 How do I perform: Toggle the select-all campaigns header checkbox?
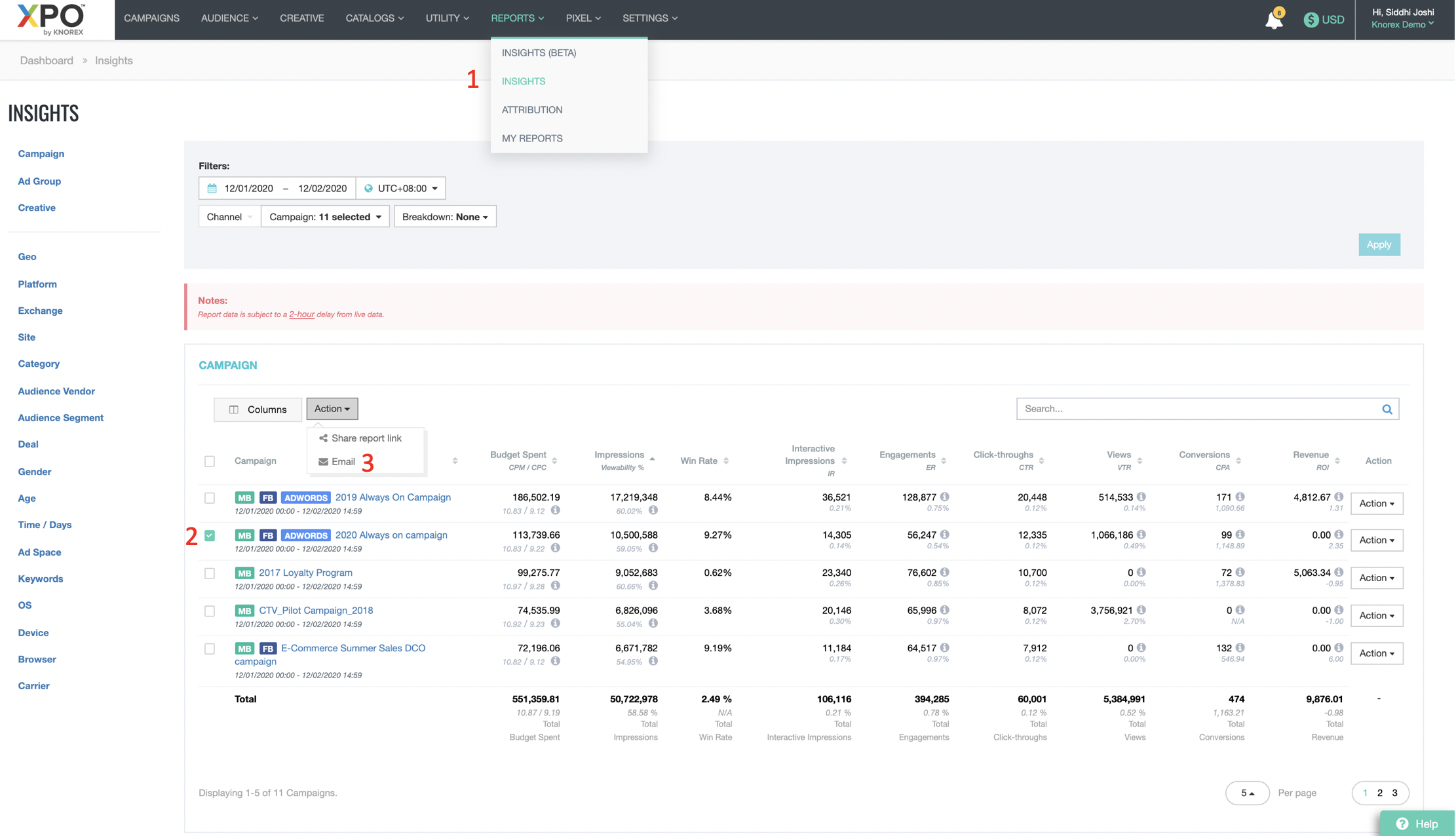[210, 461]
